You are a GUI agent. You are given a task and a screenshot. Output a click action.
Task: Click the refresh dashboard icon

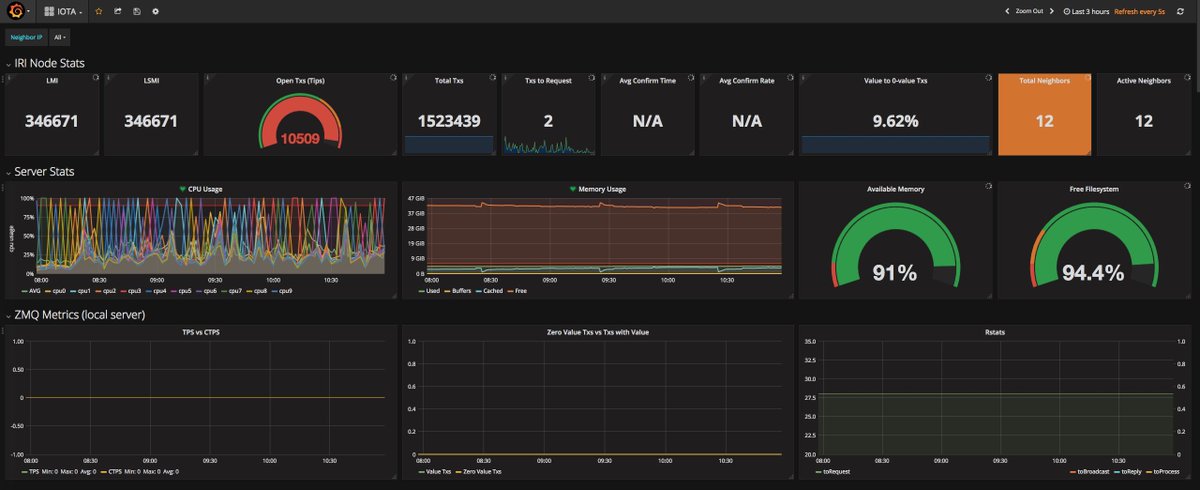coord(1181,11)
